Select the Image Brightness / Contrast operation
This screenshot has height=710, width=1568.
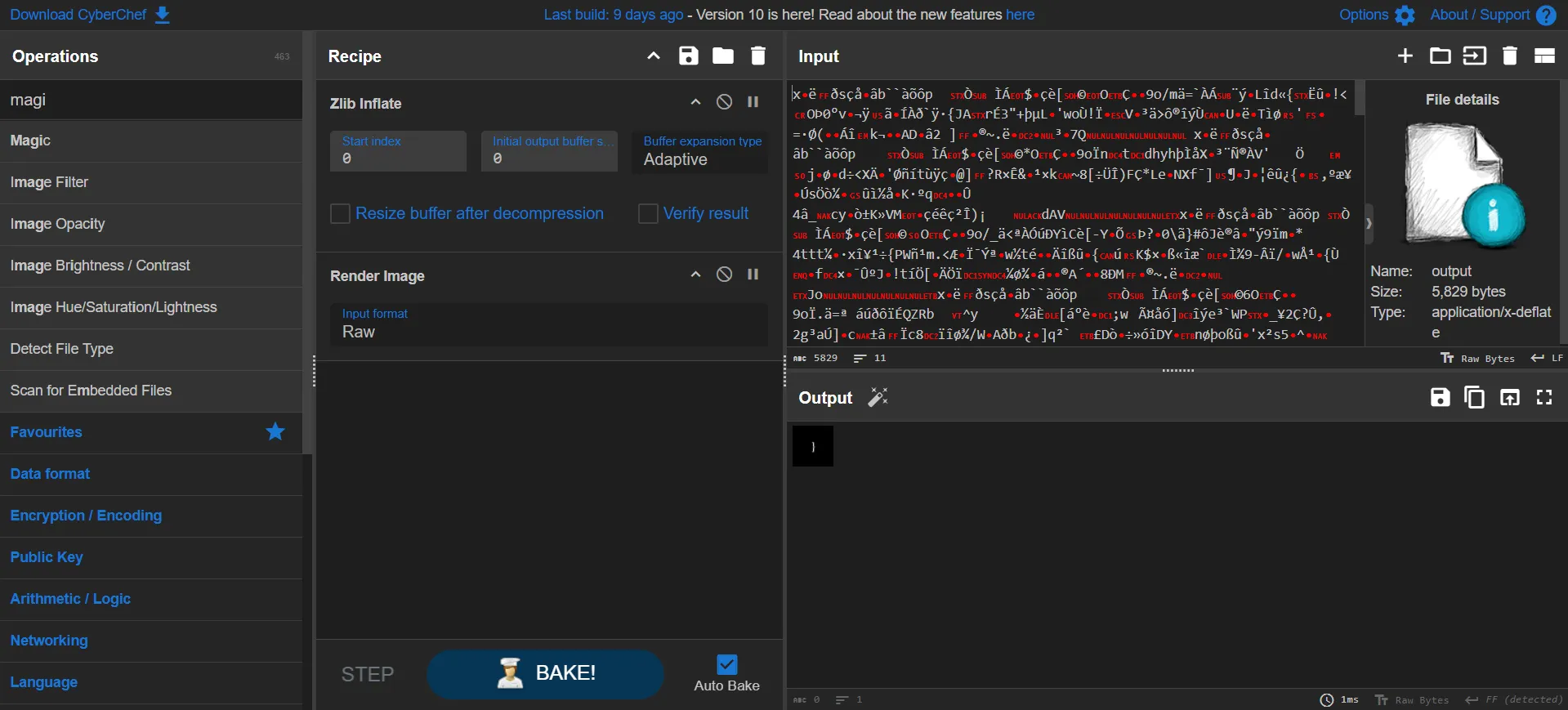[151, 266]
